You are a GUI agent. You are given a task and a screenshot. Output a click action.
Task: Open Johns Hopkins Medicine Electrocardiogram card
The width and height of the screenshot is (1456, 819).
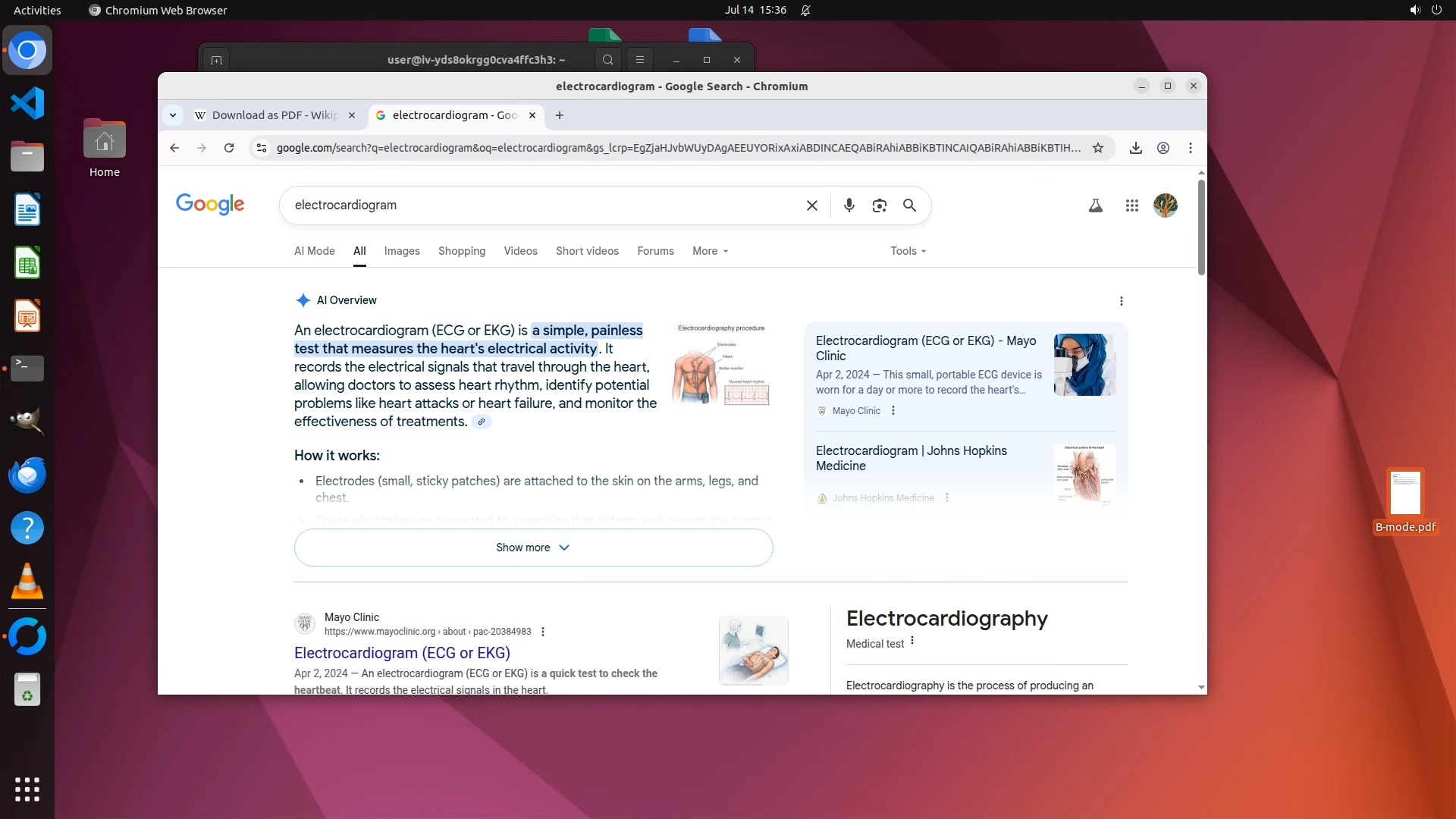tap(911, 458)
